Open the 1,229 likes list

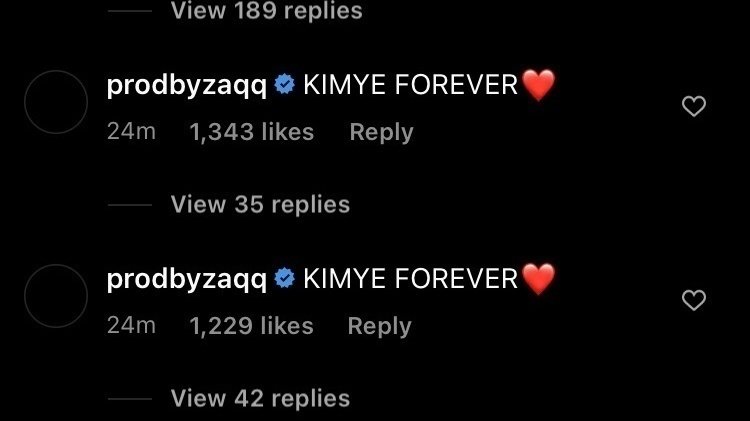coord(252,326)
